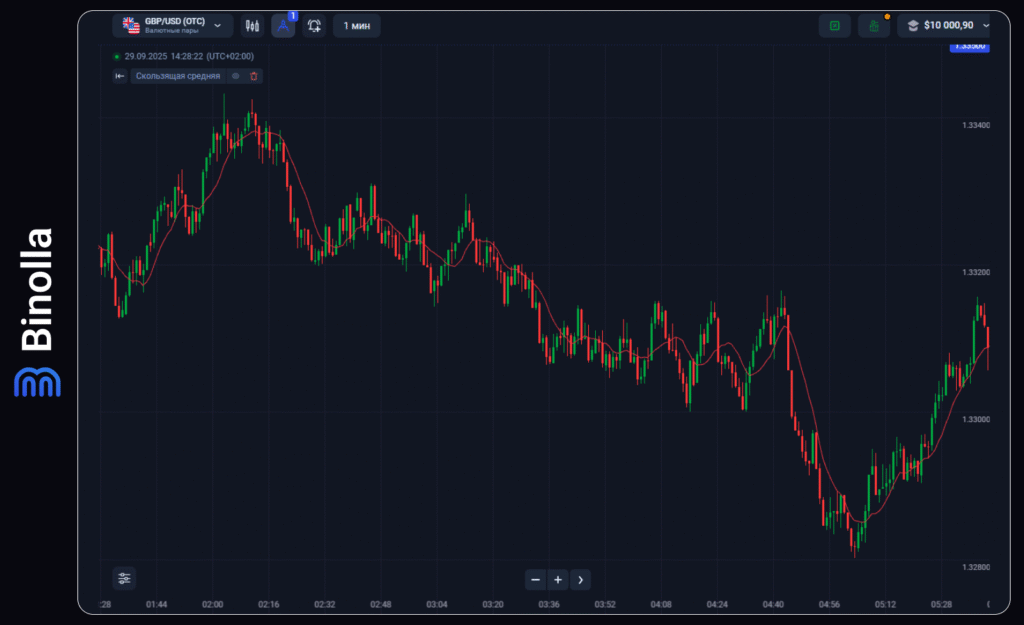1024x625 pixels.
Task: Add a price alert bell
Action: pos(314,26)
